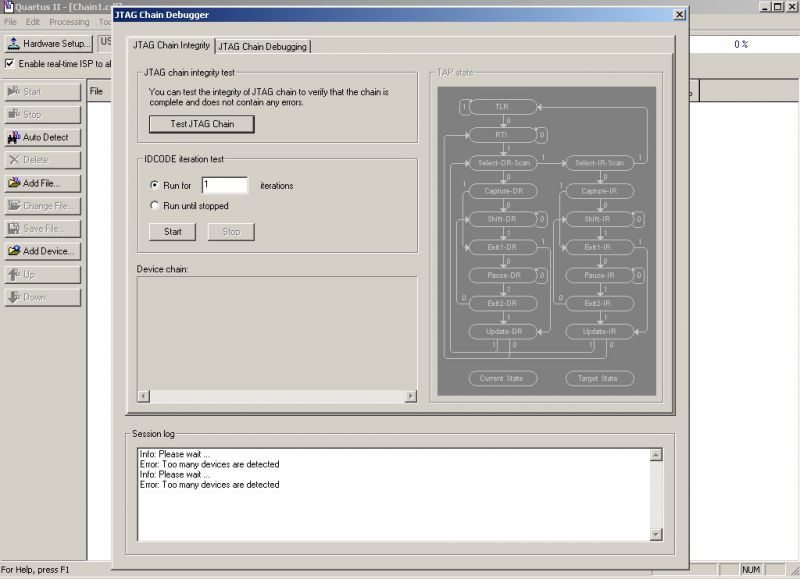Click Update-DR state in TAP diagram
The height and width of the screenshot is (579, 800).
tap(503, 331)
